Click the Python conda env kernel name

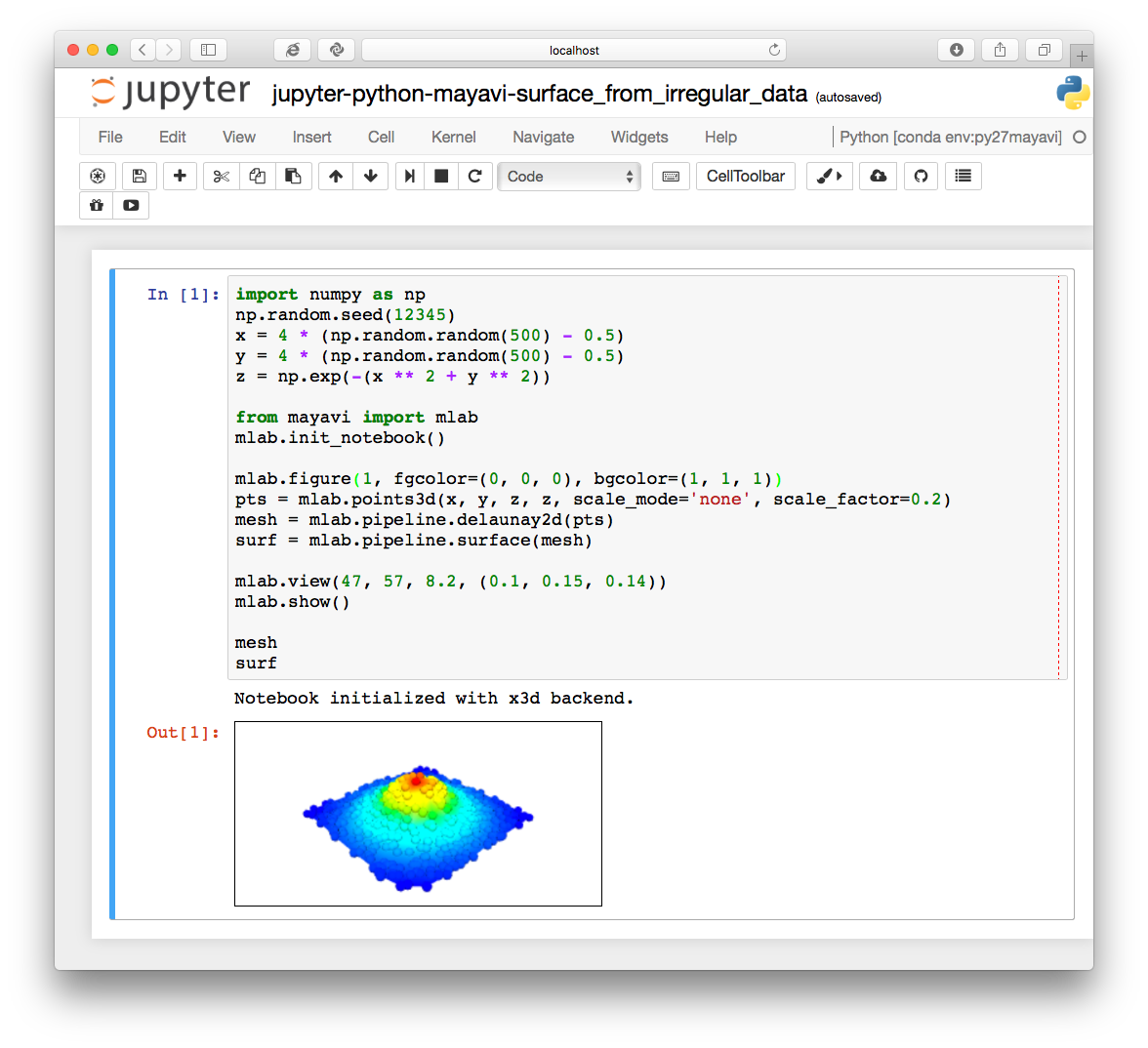(951, 137)
